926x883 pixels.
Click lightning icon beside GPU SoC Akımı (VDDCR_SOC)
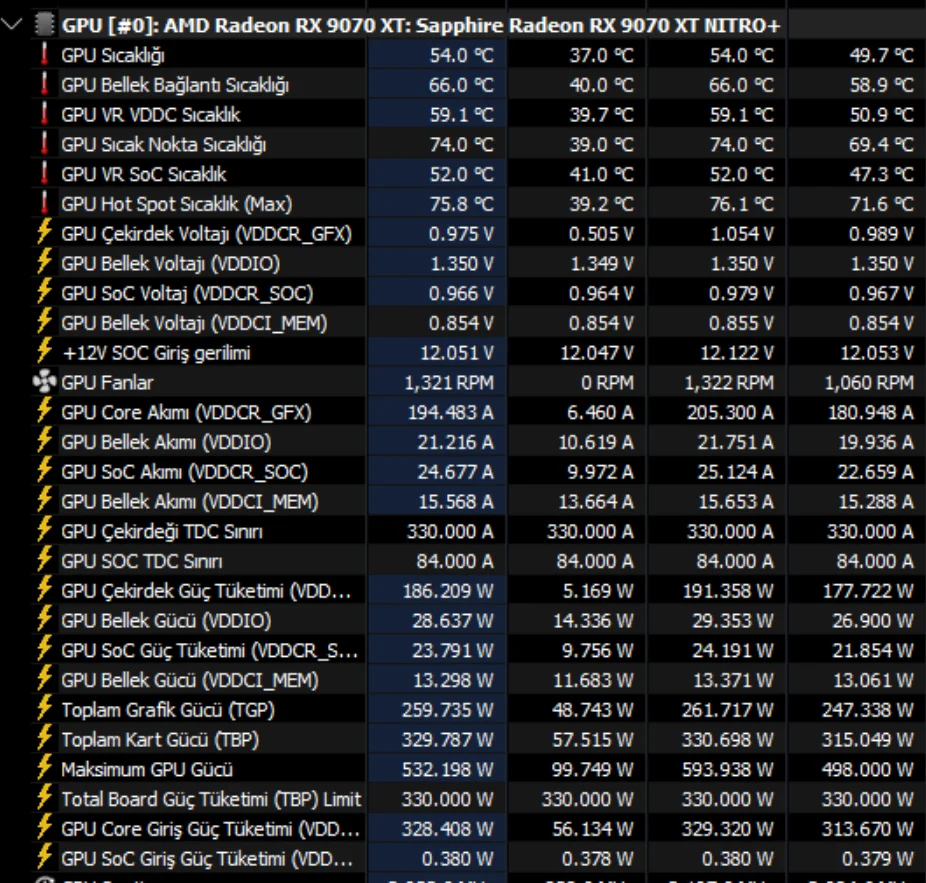point(44,471)
